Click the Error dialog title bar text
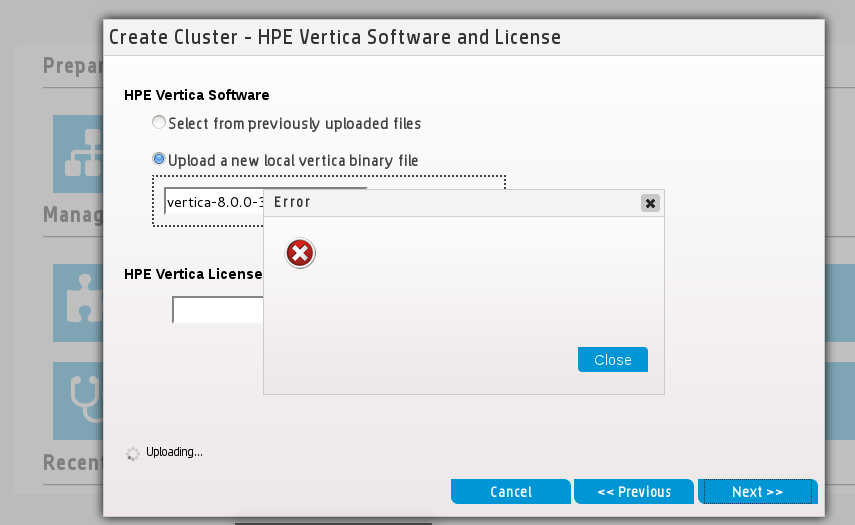Image resolution: width=855 pixels, height=525 pixels. [292, 202]
